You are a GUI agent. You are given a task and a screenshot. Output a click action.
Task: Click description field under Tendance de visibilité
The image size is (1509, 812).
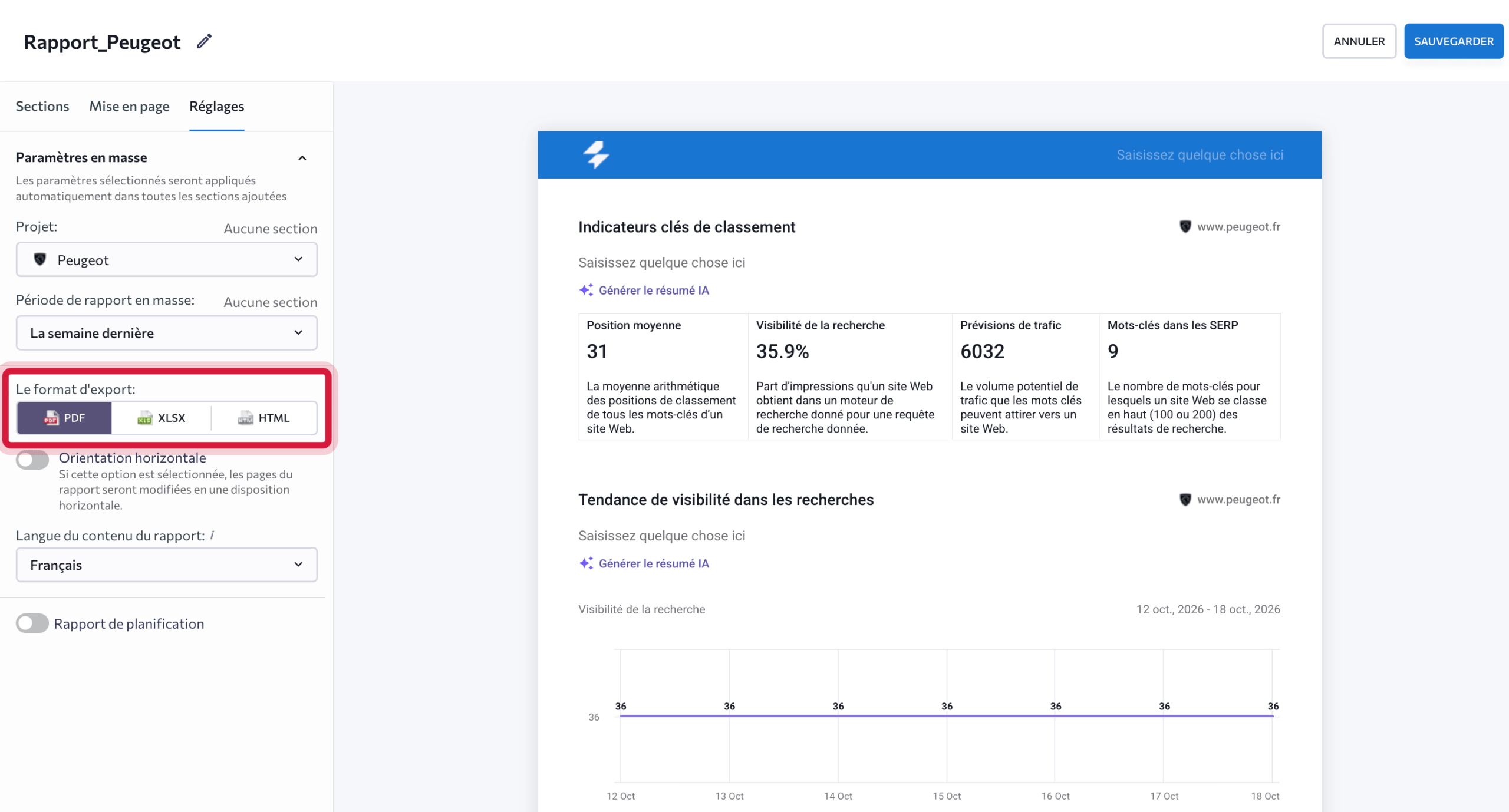661,536
